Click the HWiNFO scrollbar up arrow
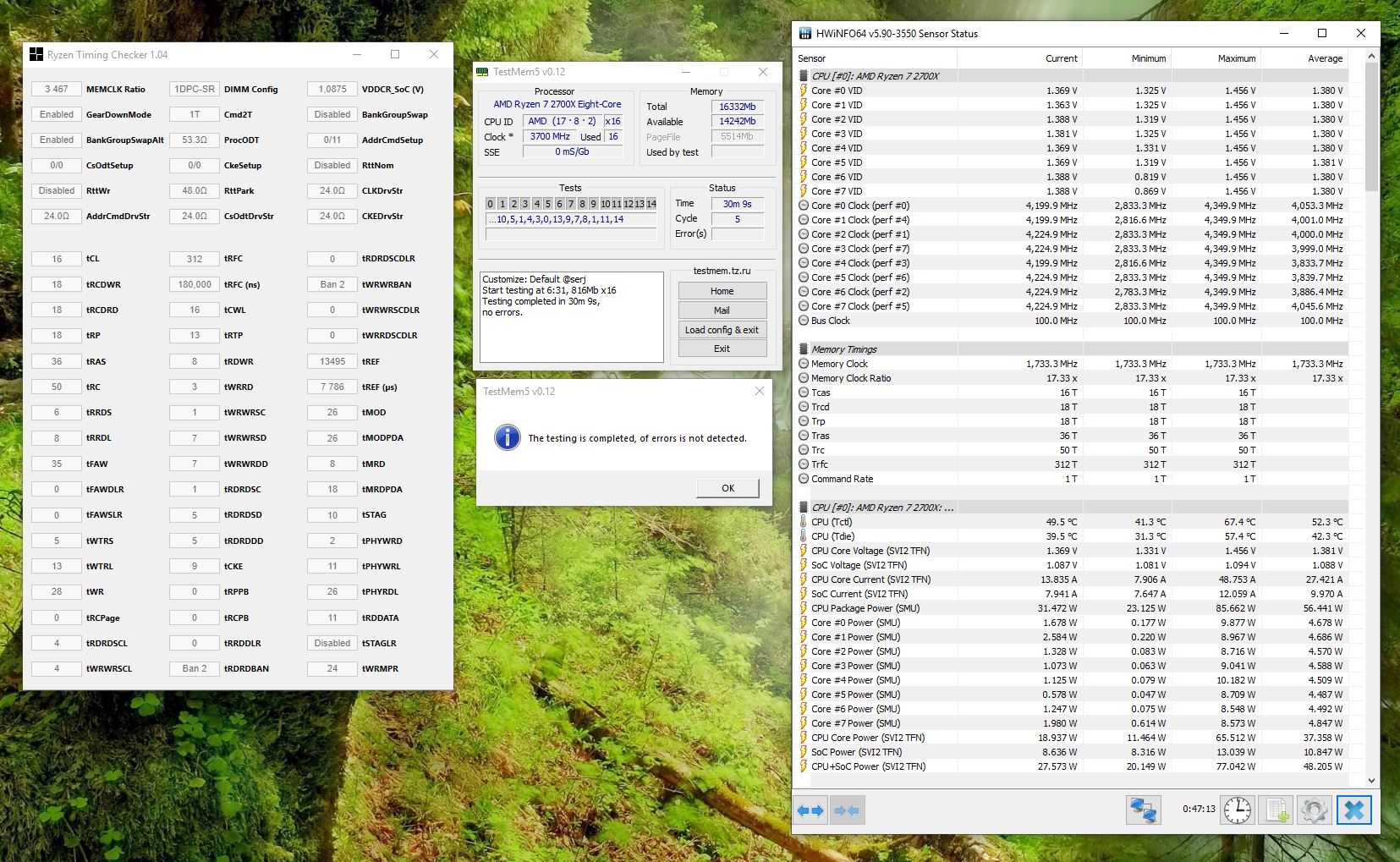 coord(1371,56)
